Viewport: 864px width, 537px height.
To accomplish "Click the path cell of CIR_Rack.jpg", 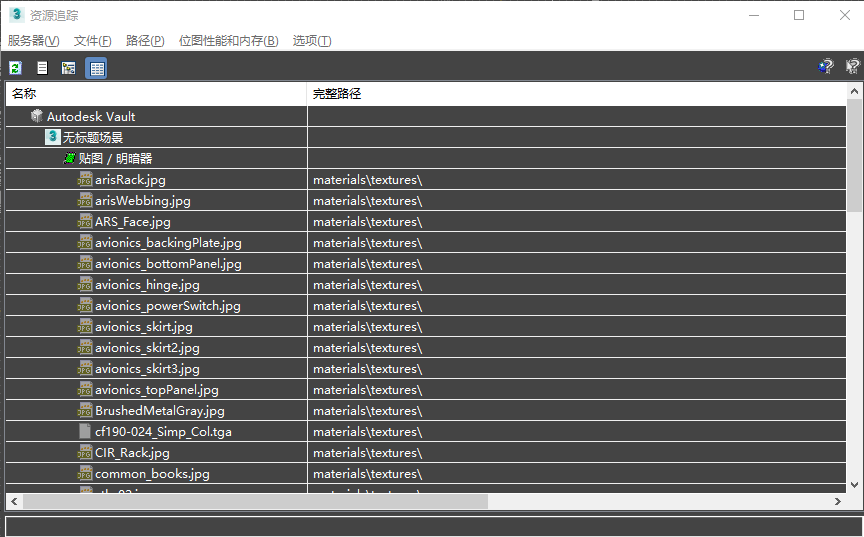I will click(577, 453).
